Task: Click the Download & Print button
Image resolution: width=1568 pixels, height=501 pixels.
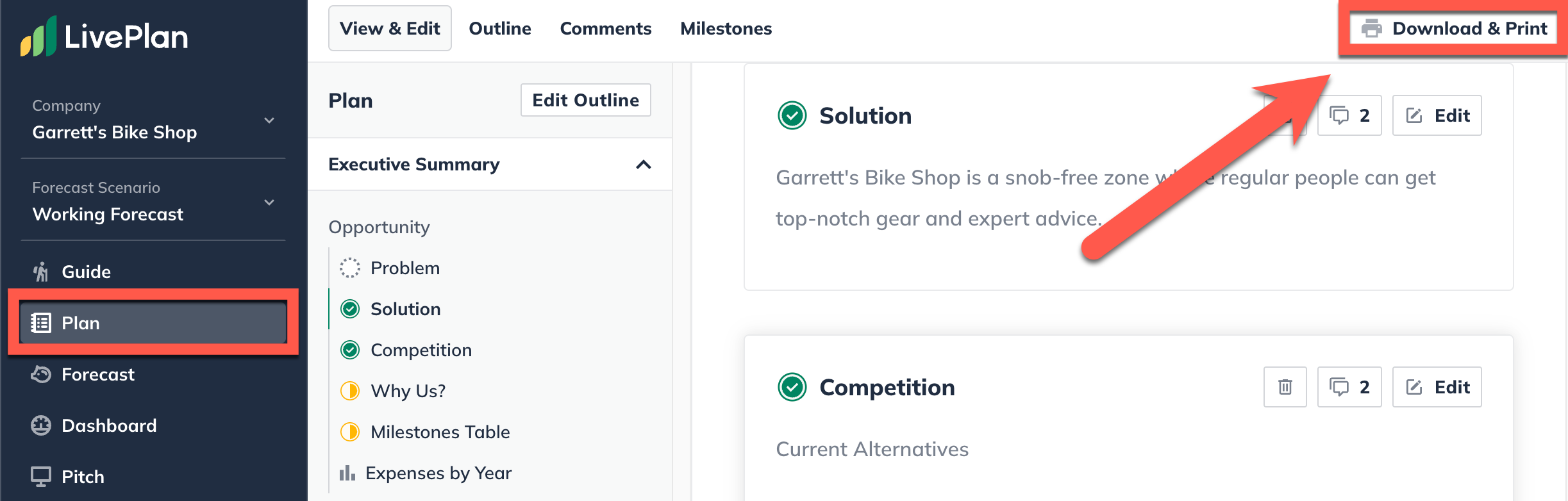Action: tap(1453, 28)
